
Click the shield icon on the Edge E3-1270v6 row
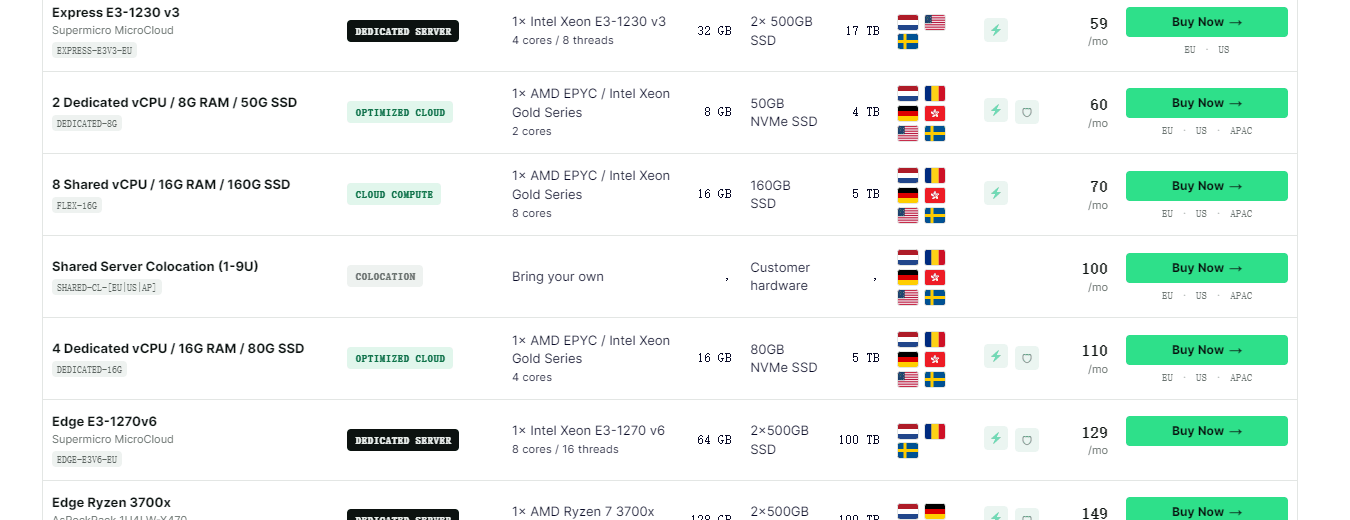1026,439
